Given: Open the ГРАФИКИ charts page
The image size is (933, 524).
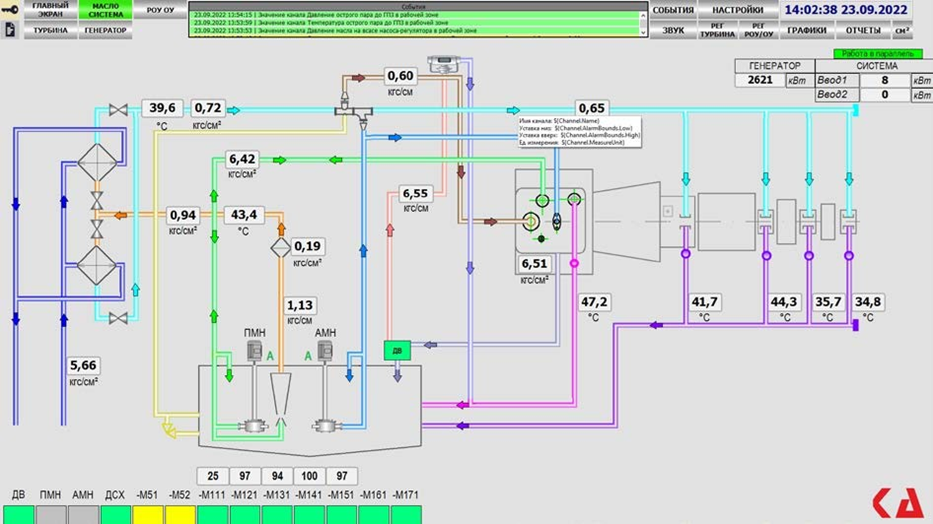Looking at the screenshot, I should click(x=806, y=30).
